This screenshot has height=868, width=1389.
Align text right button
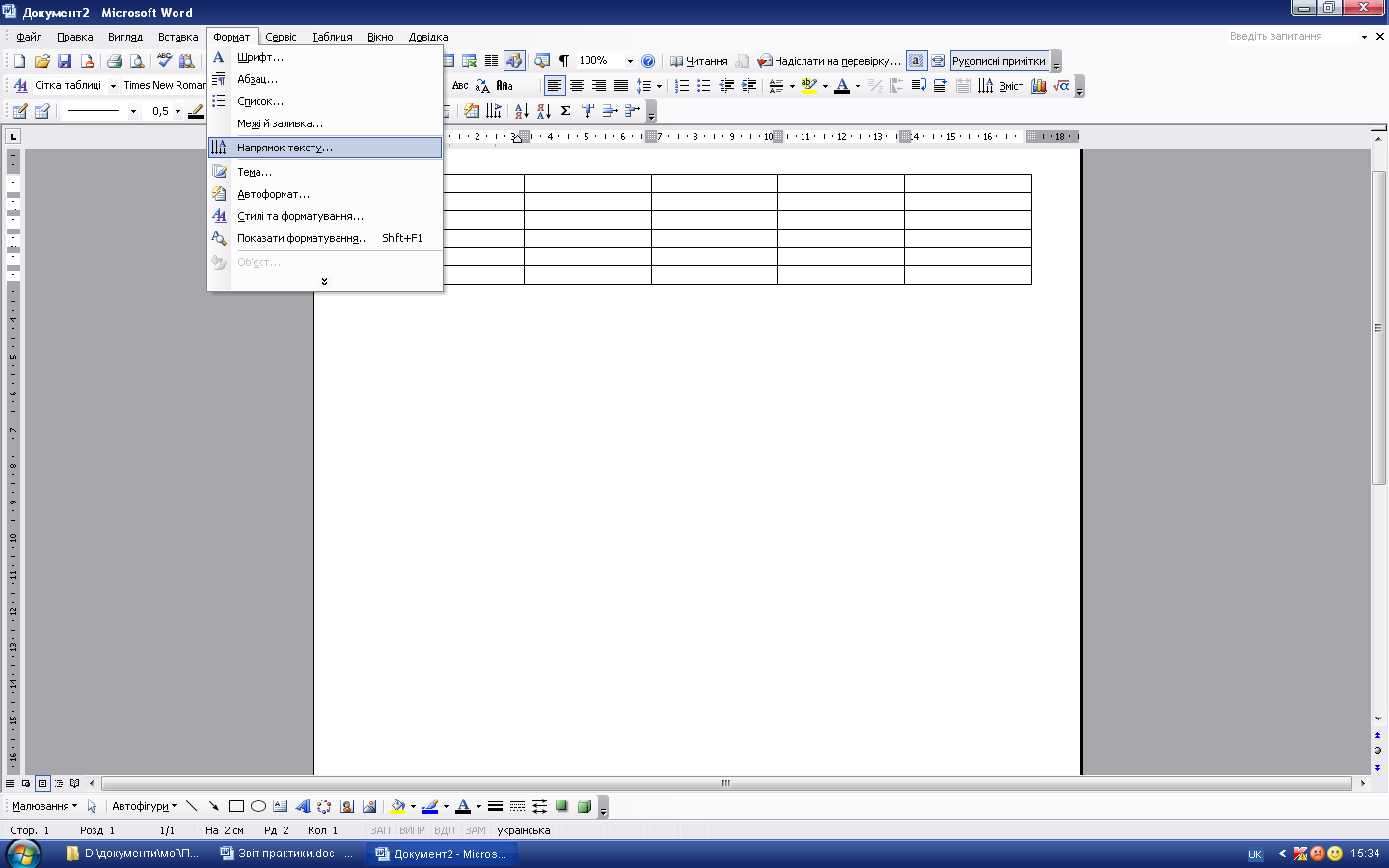coord(599,86)
